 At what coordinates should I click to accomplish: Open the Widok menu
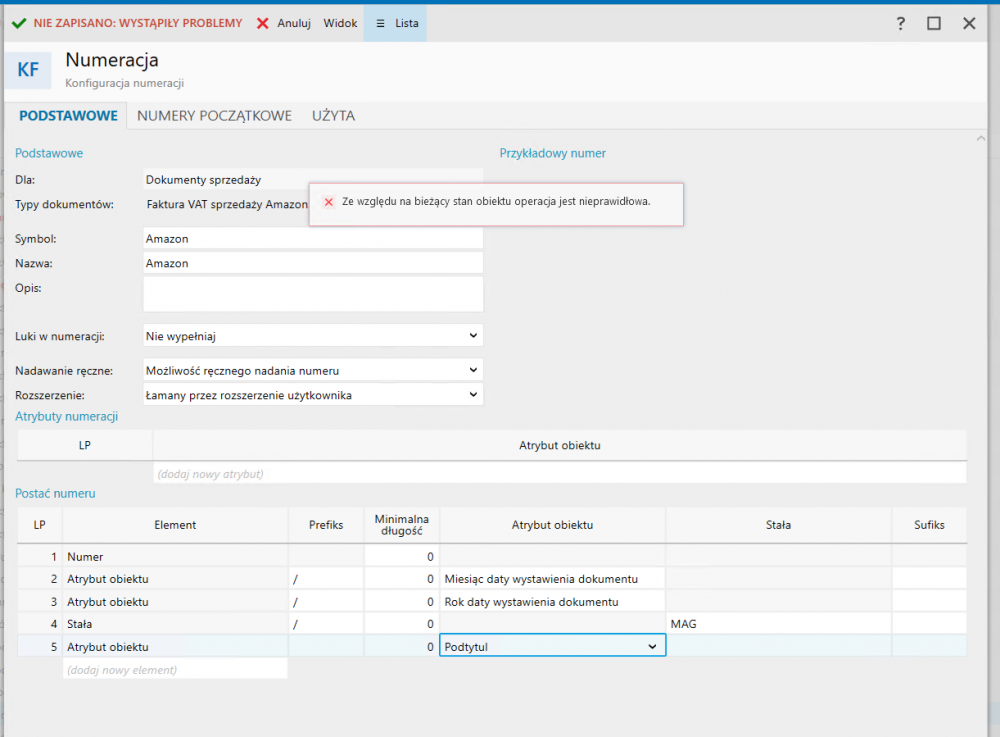click(340, 23)
